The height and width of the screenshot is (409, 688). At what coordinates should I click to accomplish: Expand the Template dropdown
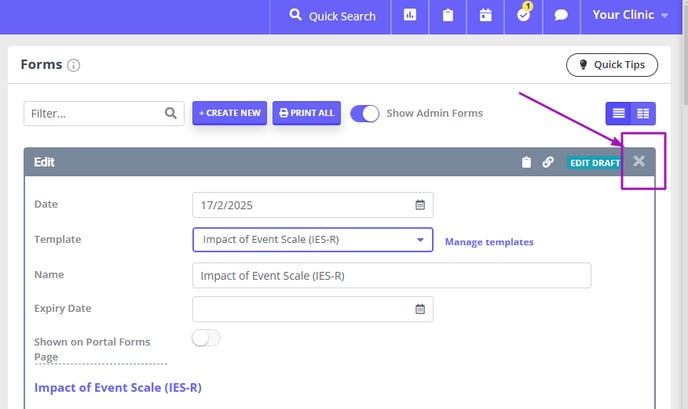312,240
